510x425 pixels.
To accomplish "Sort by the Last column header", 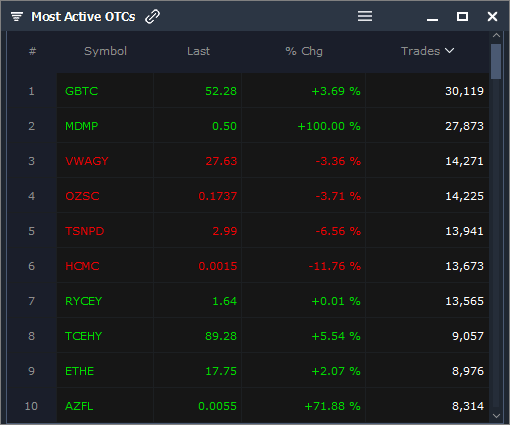I will [198, 51].
